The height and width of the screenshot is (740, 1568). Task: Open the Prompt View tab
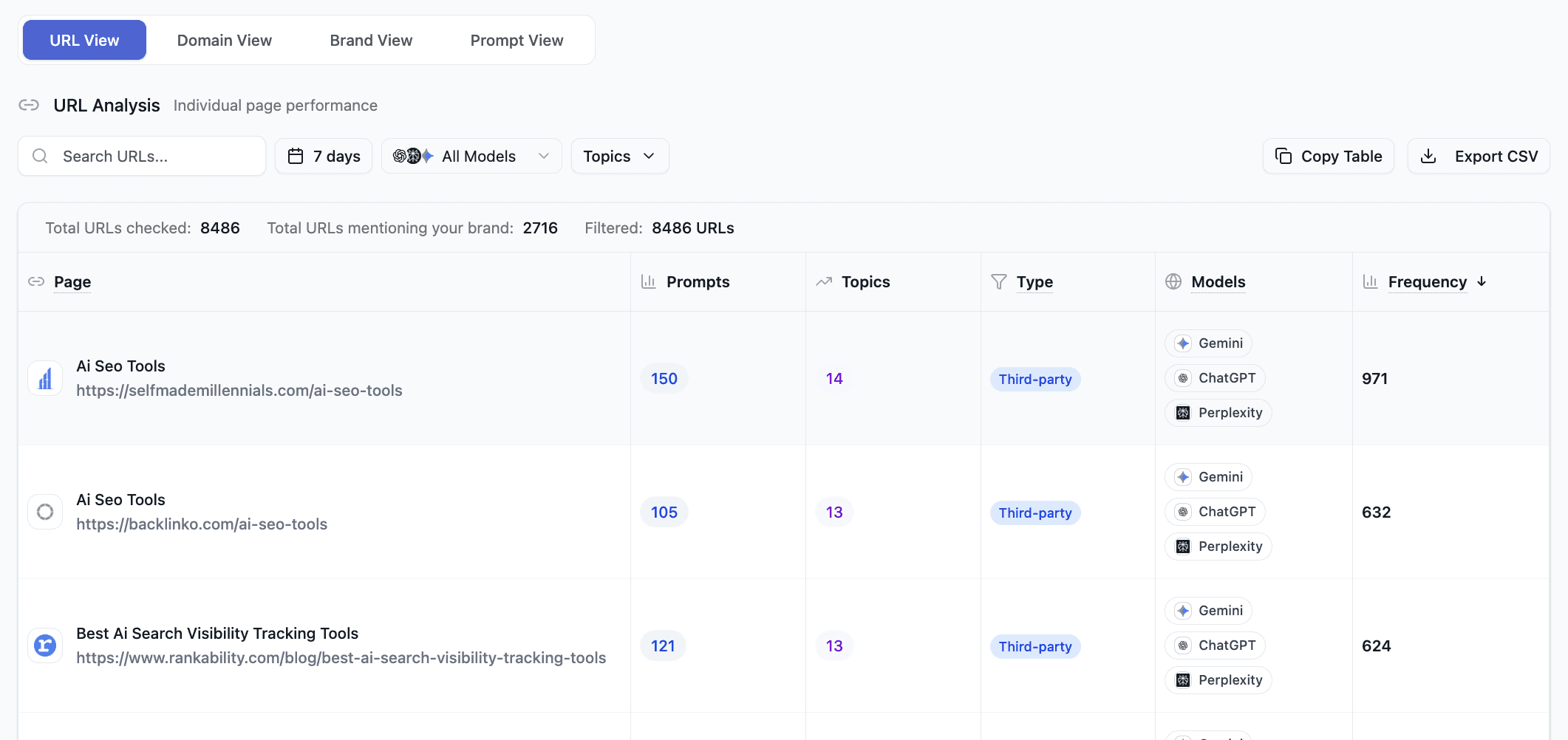[517, 41]
